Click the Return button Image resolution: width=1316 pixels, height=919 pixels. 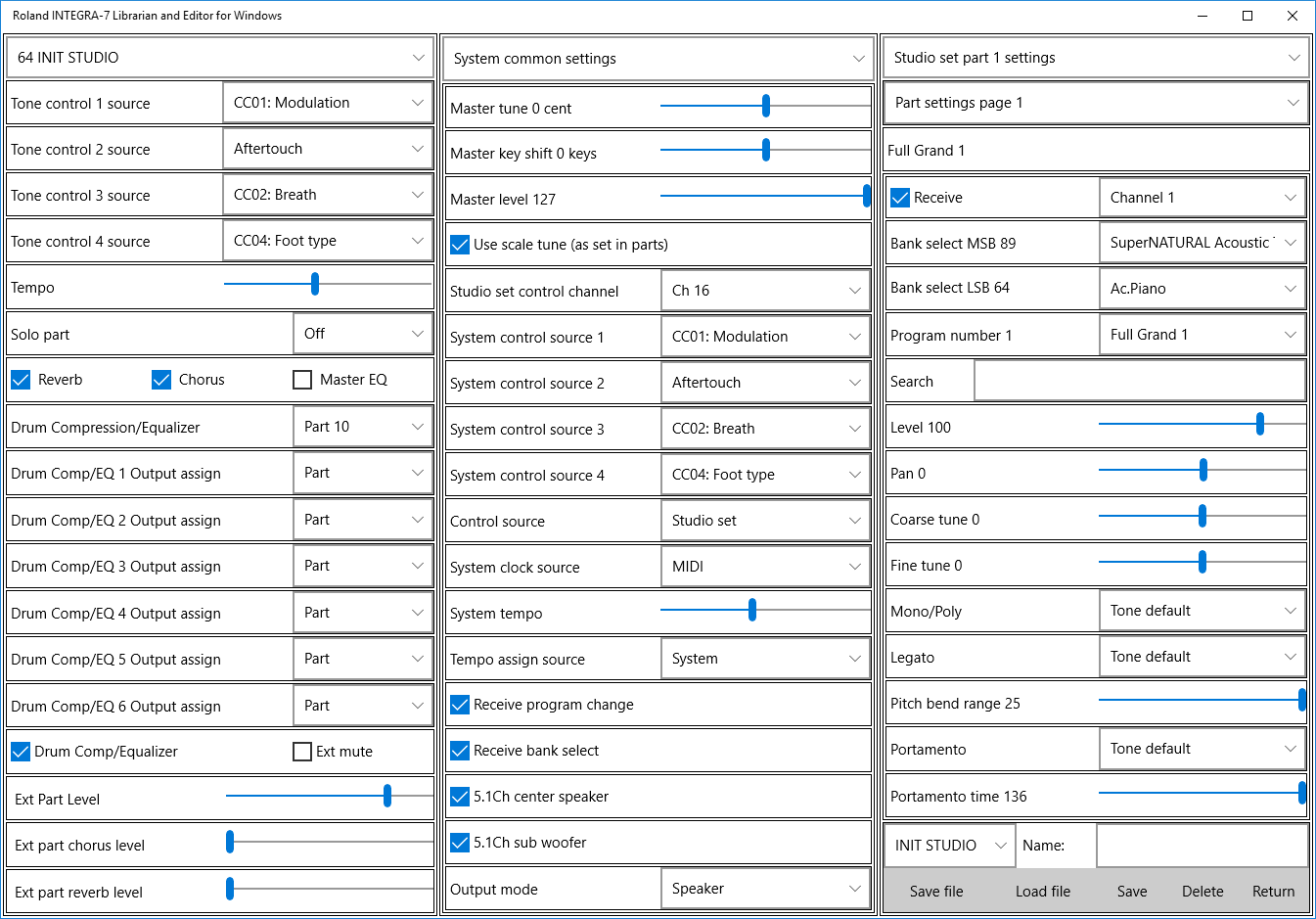click(x=1273, y=892)
